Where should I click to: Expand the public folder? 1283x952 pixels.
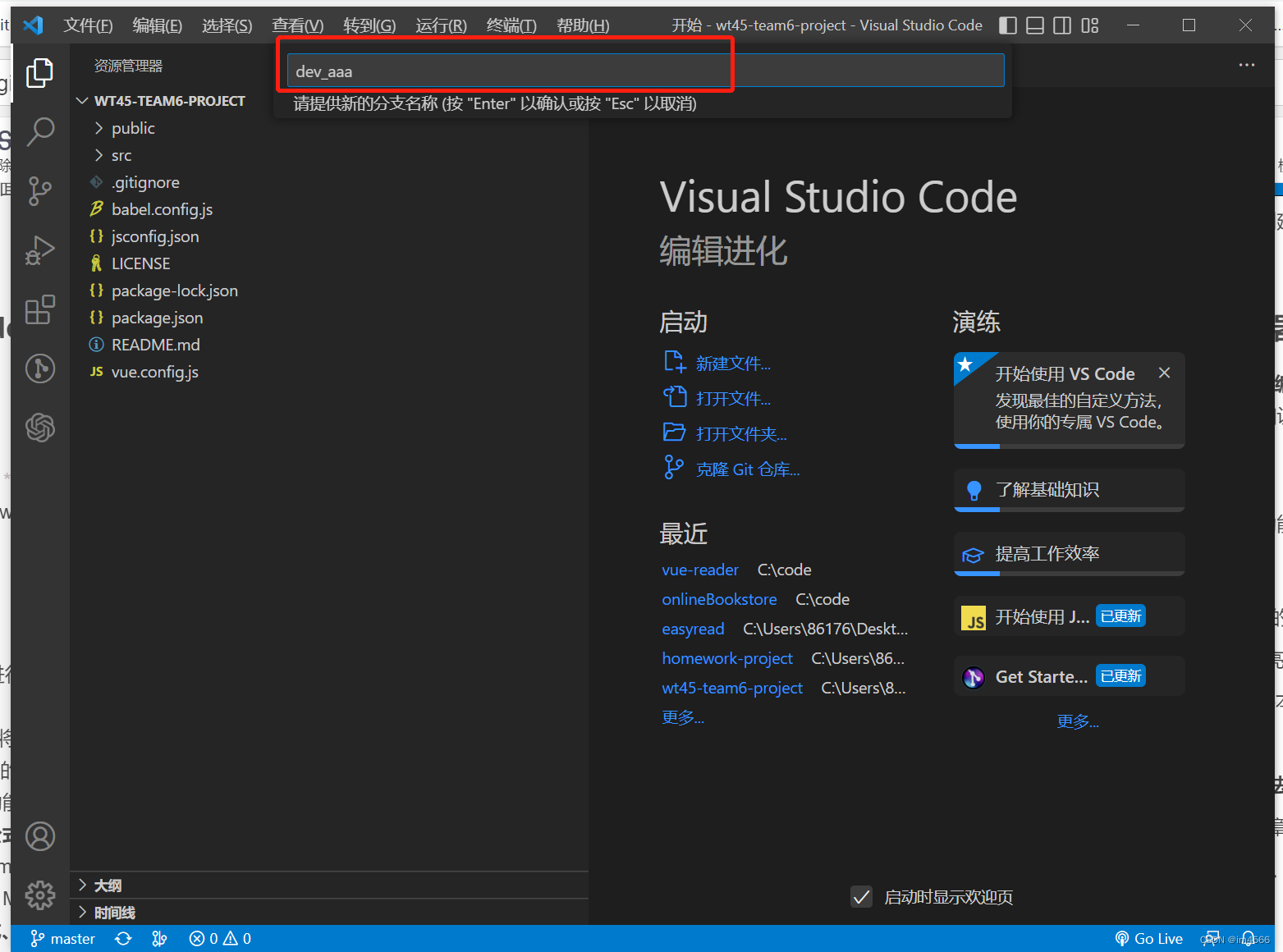133,128
